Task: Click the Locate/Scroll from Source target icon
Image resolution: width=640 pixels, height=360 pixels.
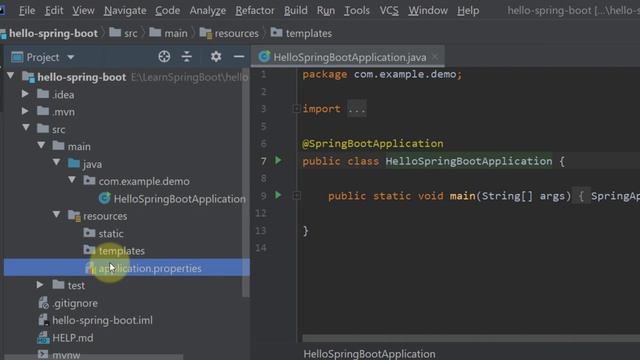Action: click(164, 56)
